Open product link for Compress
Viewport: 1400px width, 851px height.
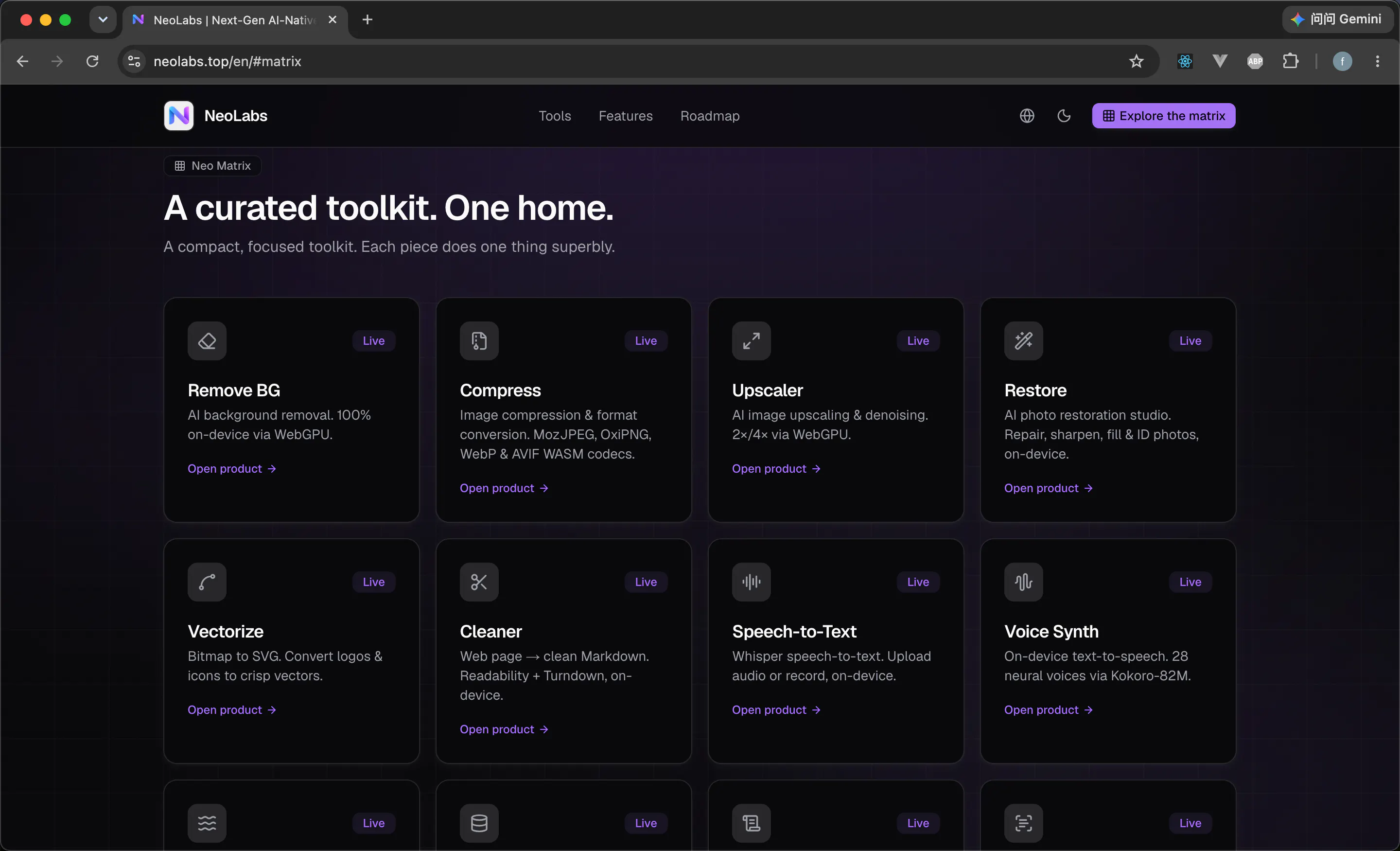pos(504,488)
